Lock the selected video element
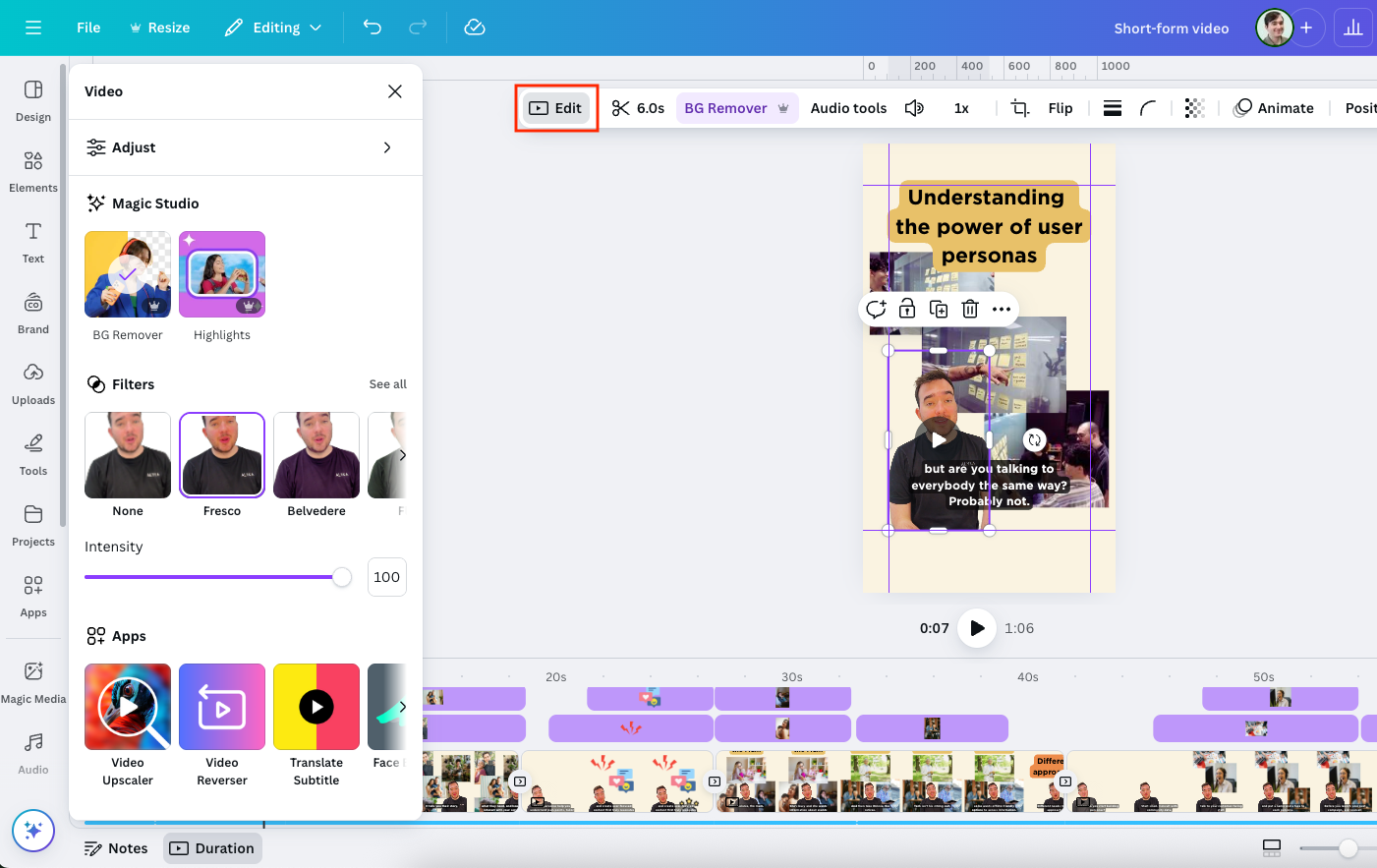The image size is (1377, 868). click(x=907, y=309)
